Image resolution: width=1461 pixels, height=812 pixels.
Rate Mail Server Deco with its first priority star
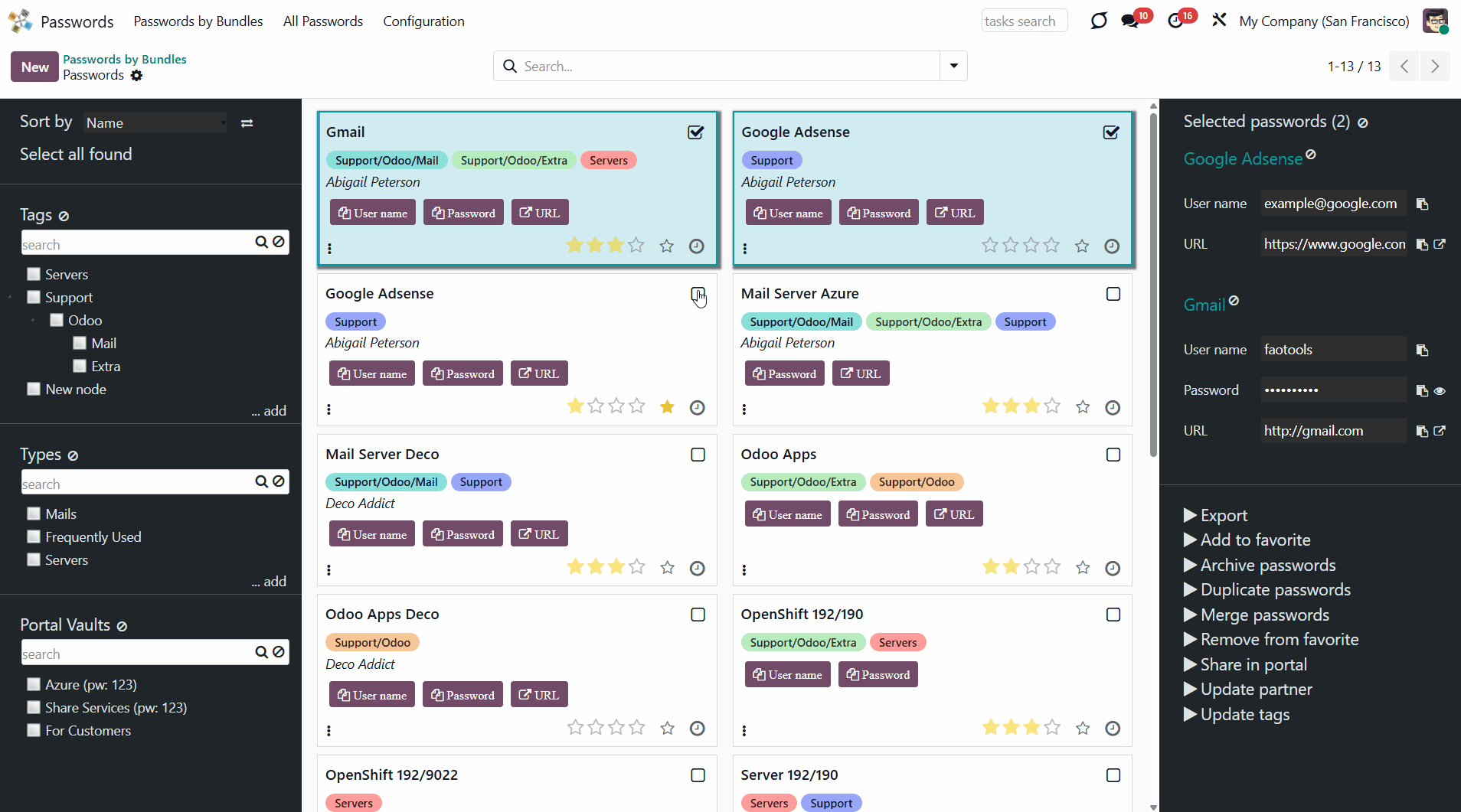pyautogui.click(x=575, y=566)
